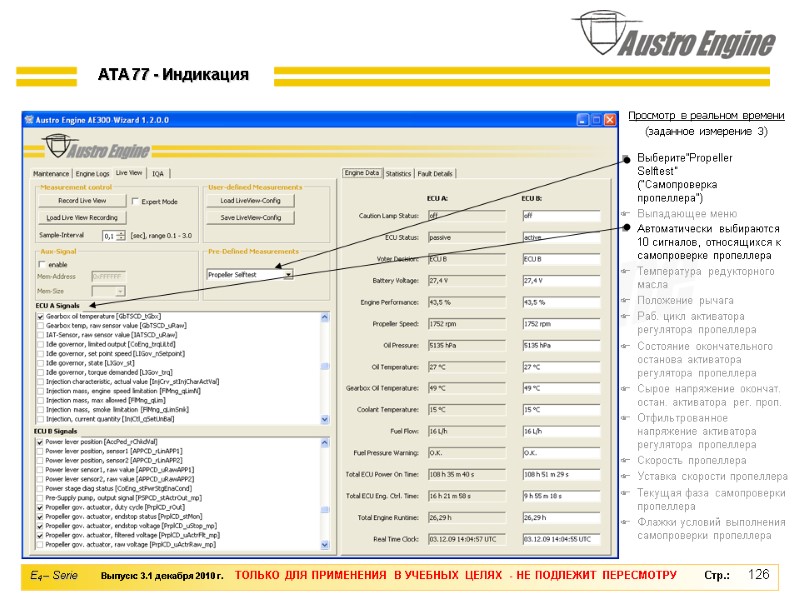The image size is (800, 600).
Task: Uncheck Propeller gov. actuator, filtered voltage
Action: (x=40, y=536)
